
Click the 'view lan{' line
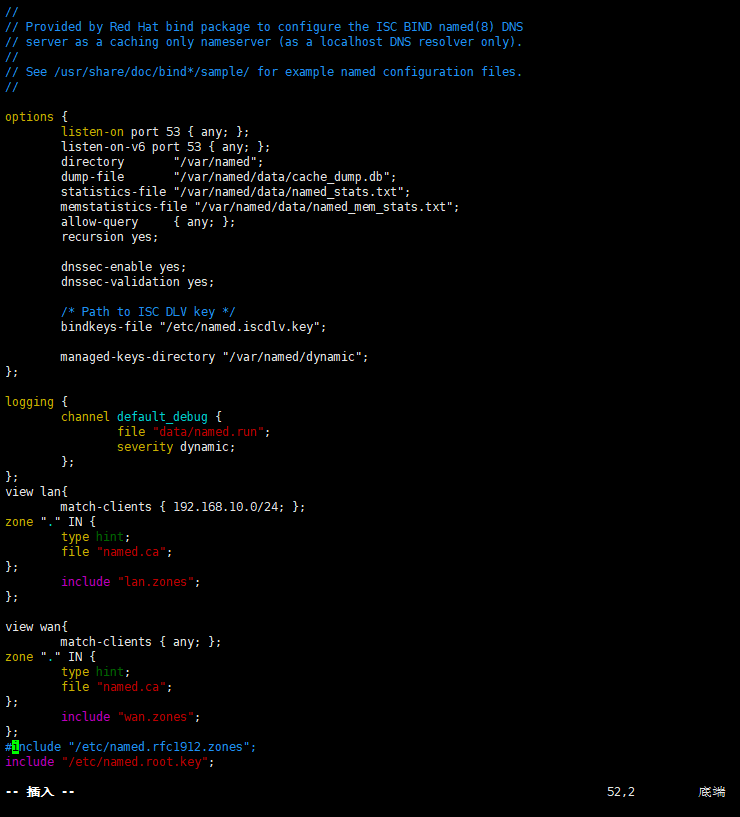(x=36, y=492)
